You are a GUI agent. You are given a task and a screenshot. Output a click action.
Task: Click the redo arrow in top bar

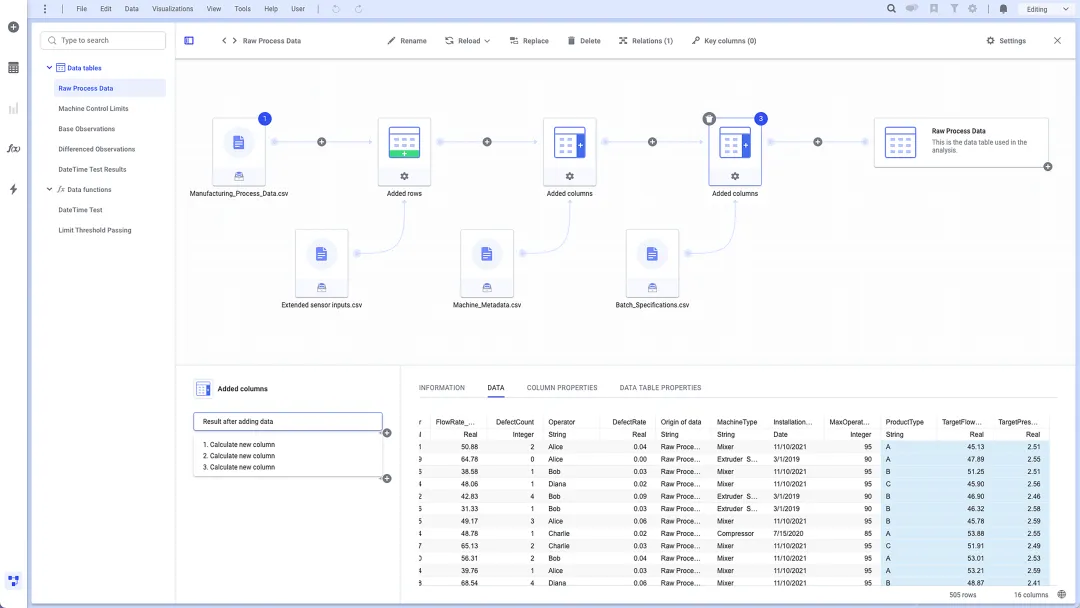point(358,9)
